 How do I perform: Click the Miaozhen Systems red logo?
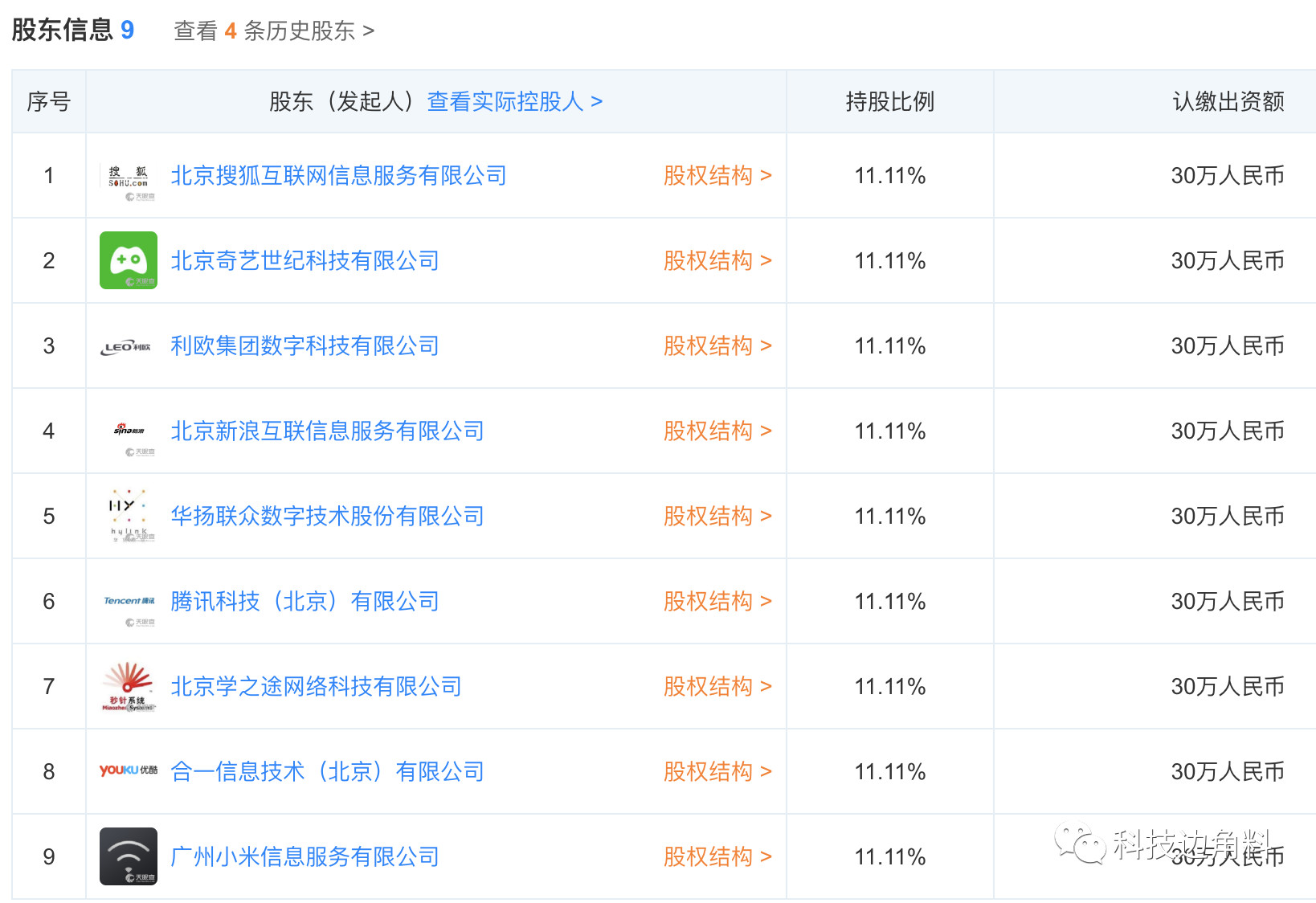point(129,686)
